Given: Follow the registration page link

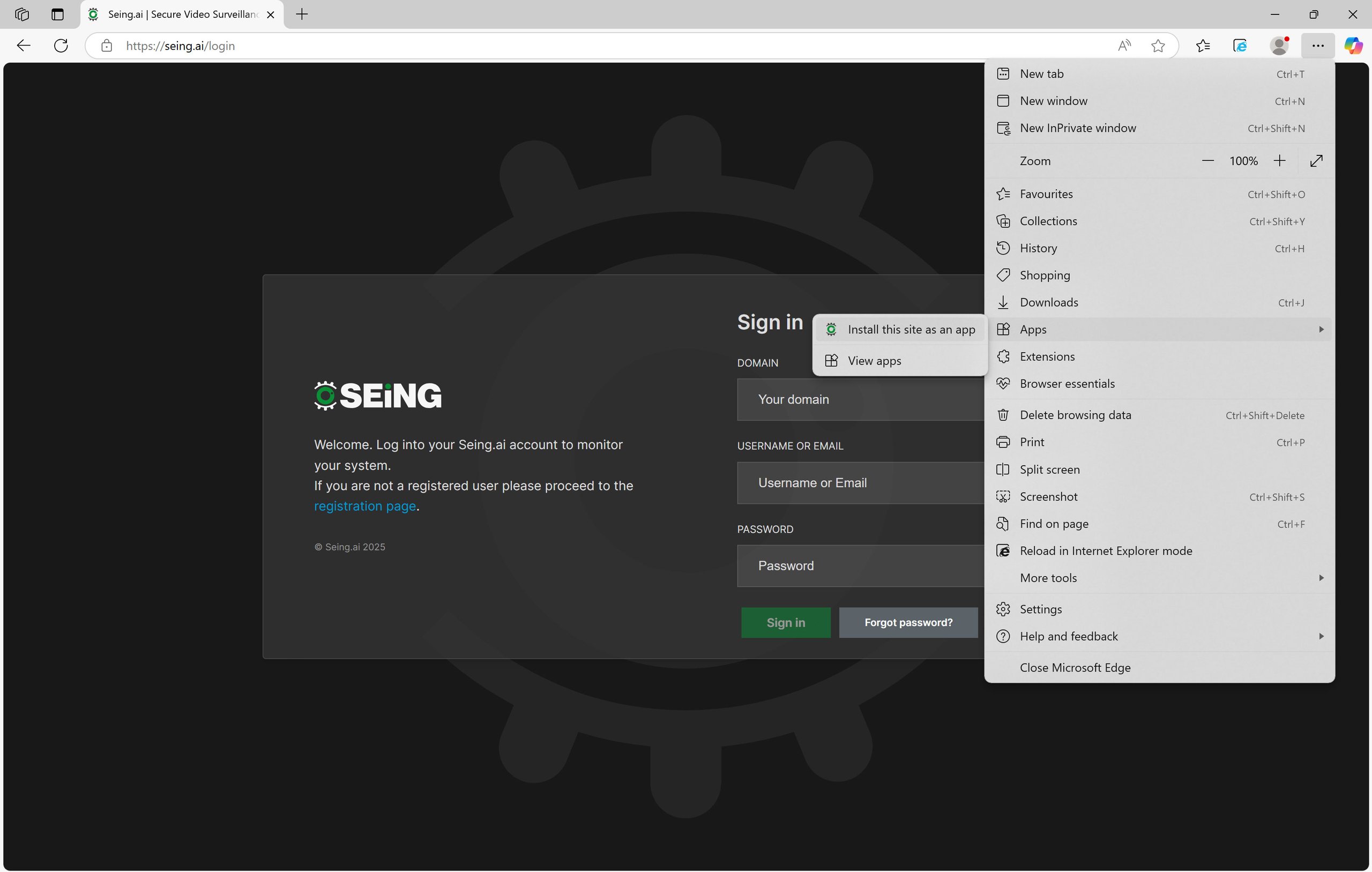Looking at the screenshot, I should click(x=364, y=506).
